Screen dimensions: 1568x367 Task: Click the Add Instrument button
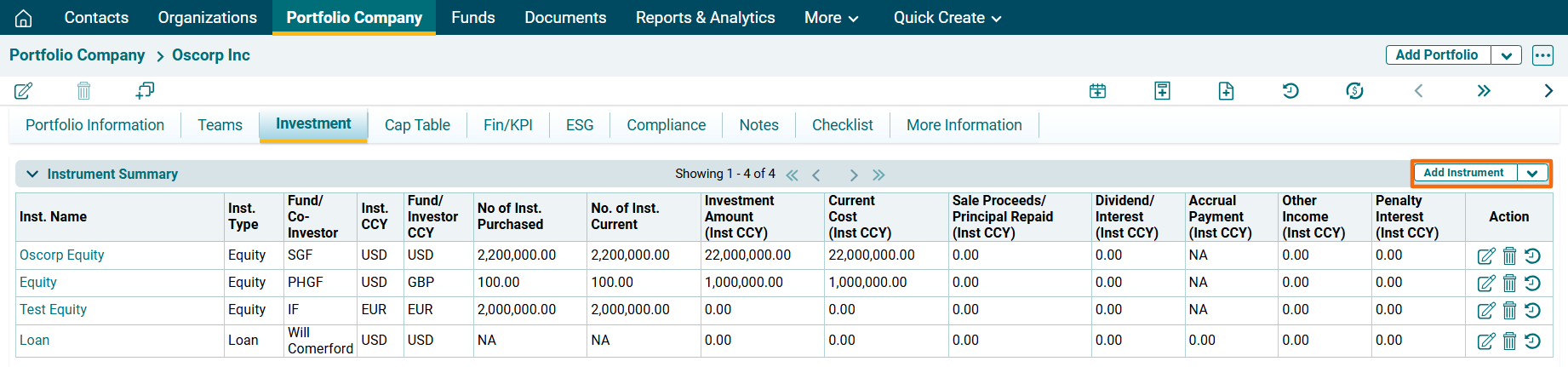(x=1463, y=173)
